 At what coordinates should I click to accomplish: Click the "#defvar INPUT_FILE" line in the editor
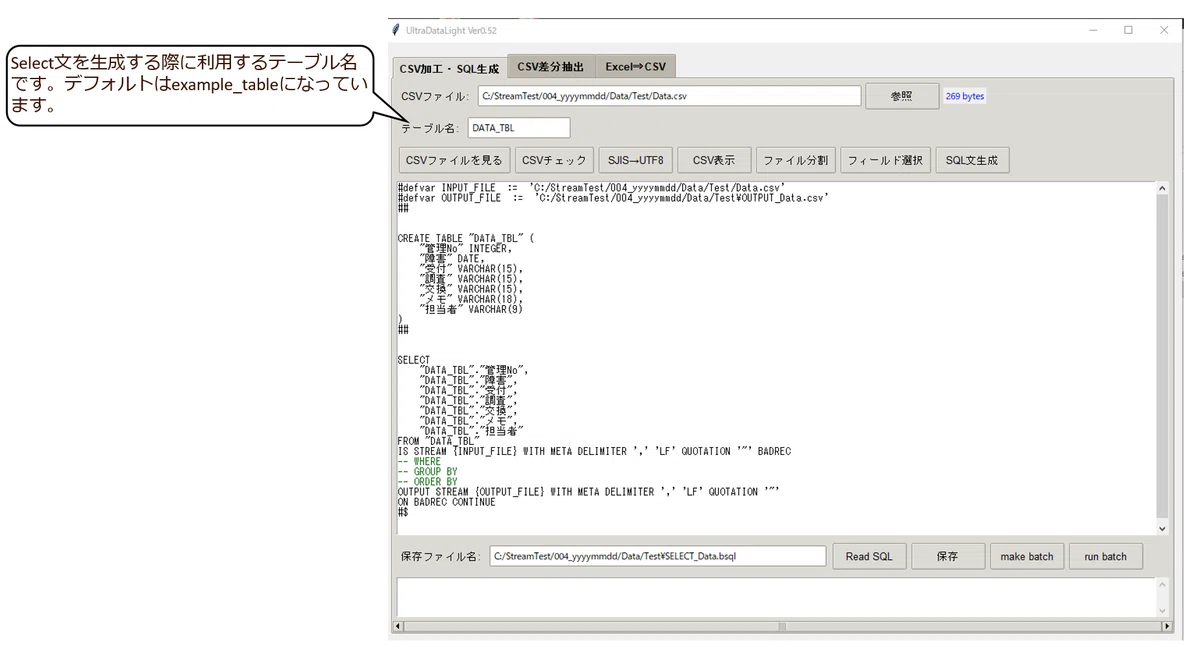[x=591, y=187]
